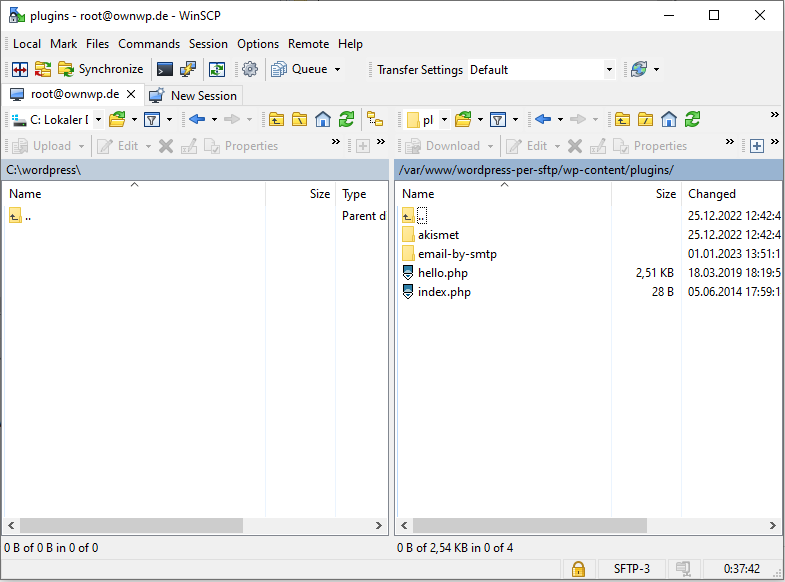
Task: Click the padlock encryption status icon
Action: click(578, 569)
